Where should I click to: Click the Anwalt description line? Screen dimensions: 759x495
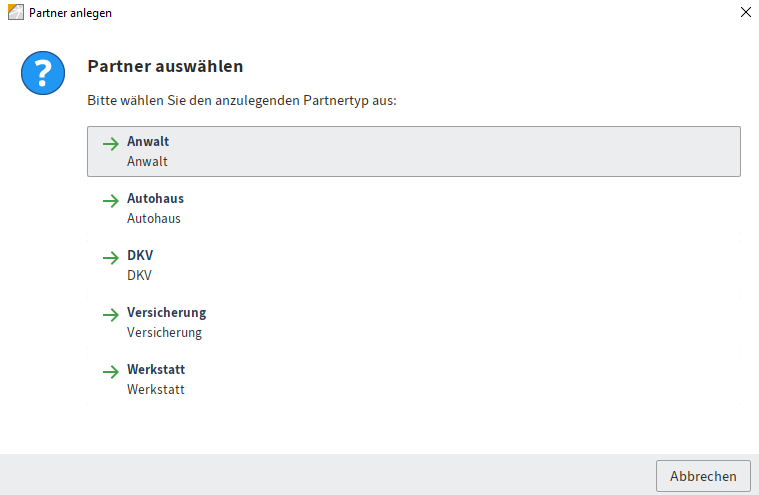(x=147, y=161)
